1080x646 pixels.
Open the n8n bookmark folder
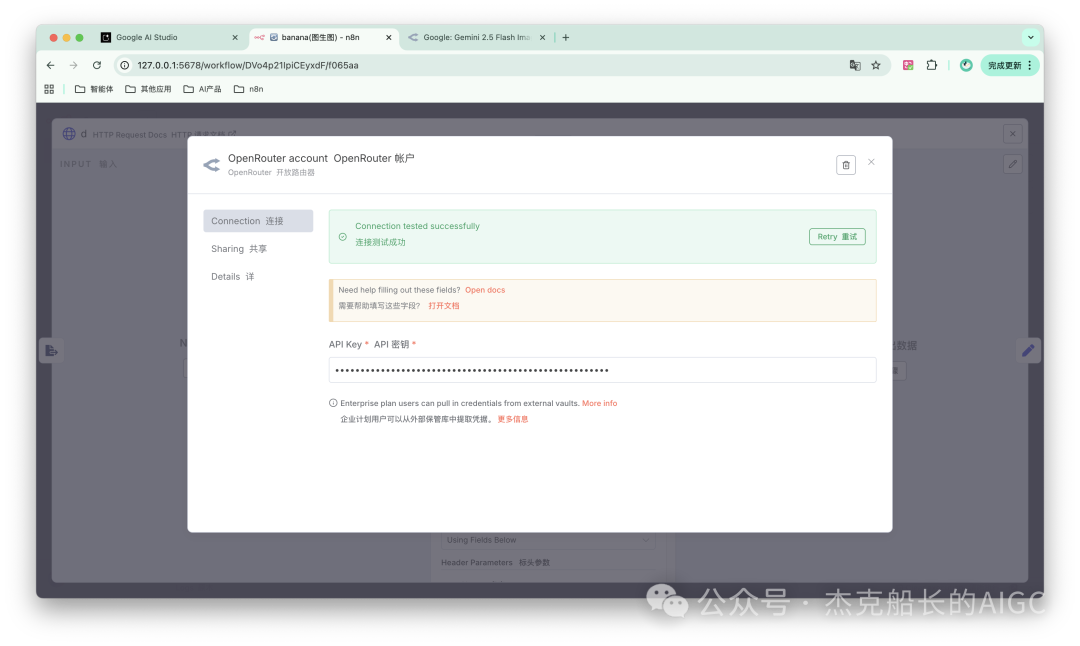click(249, 89)
